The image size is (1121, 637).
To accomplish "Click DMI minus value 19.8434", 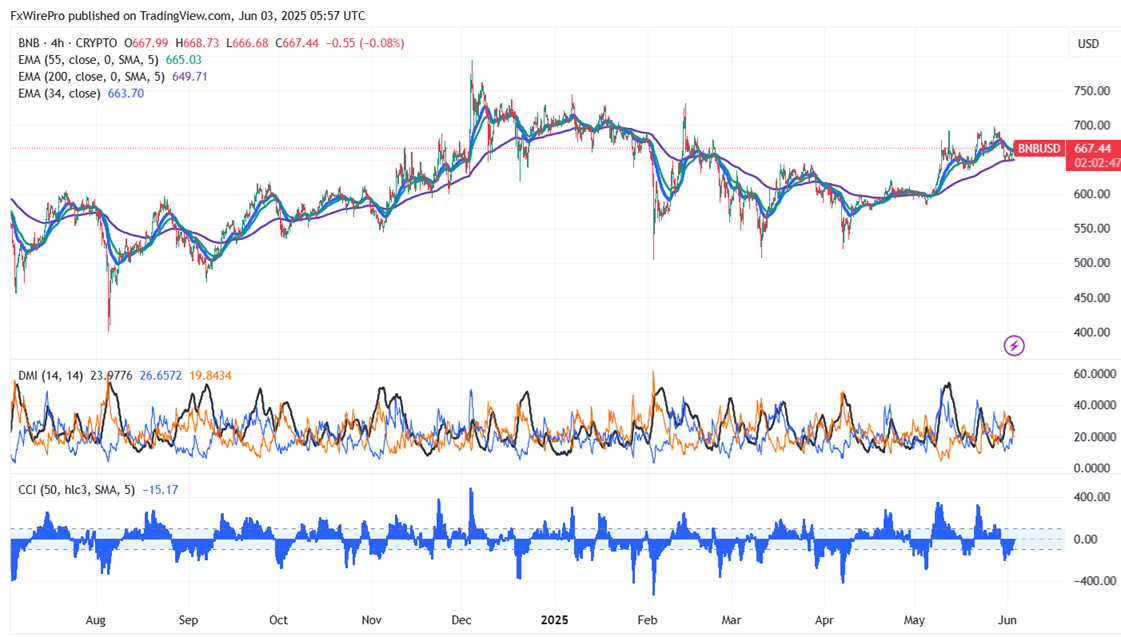I will coord(210,375).
